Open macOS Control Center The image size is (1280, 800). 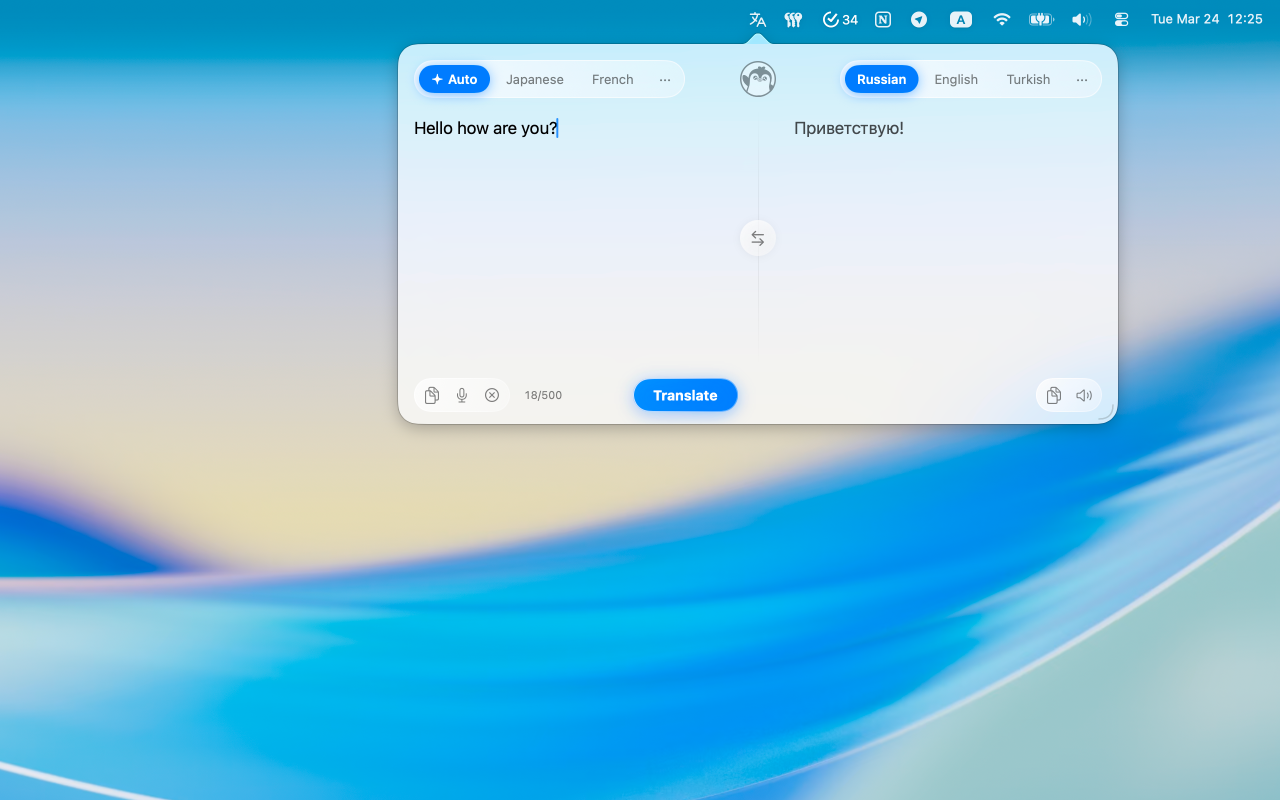coord(1121,19)
